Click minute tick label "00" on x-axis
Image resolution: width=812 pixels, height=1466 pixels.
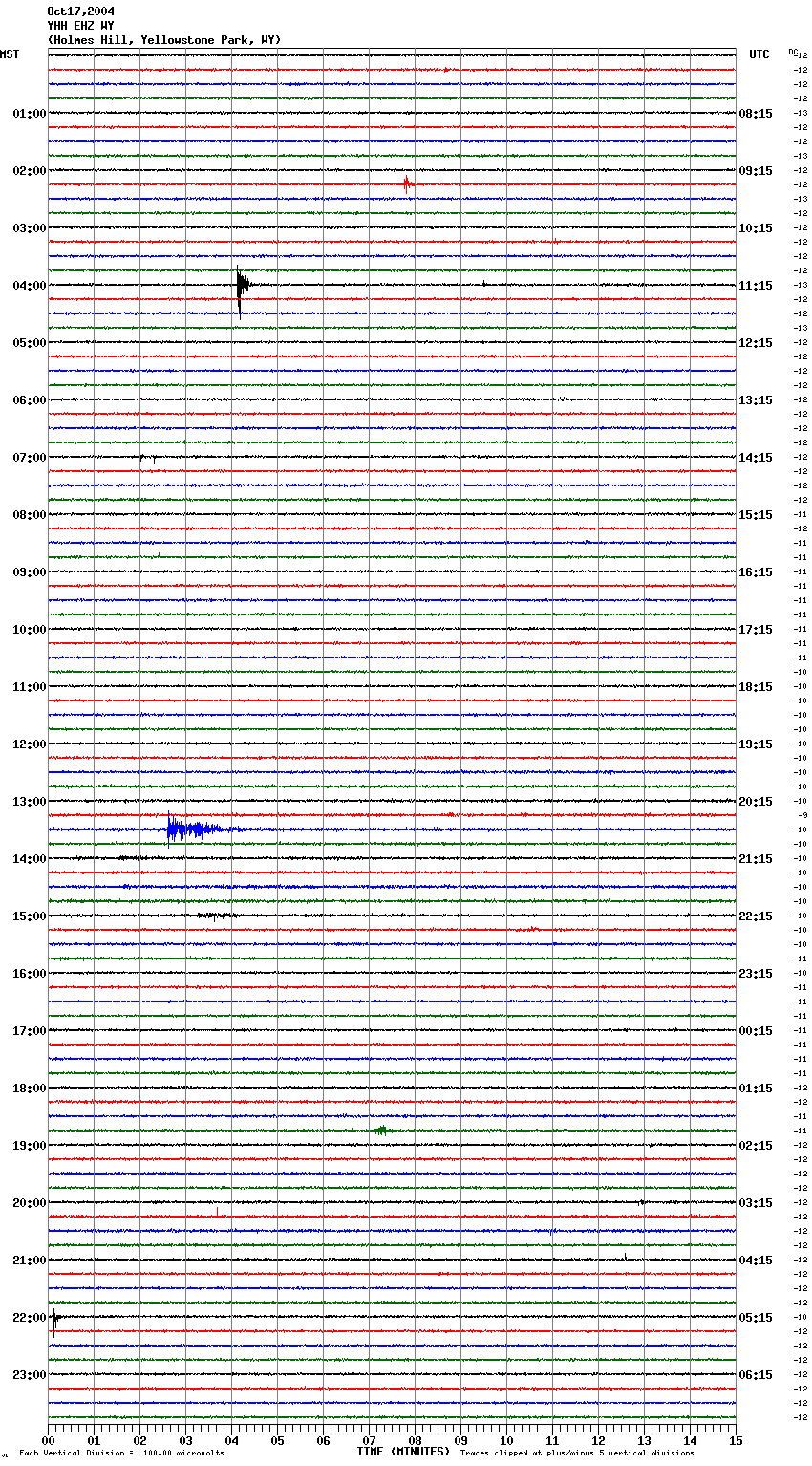(48, 1440)
